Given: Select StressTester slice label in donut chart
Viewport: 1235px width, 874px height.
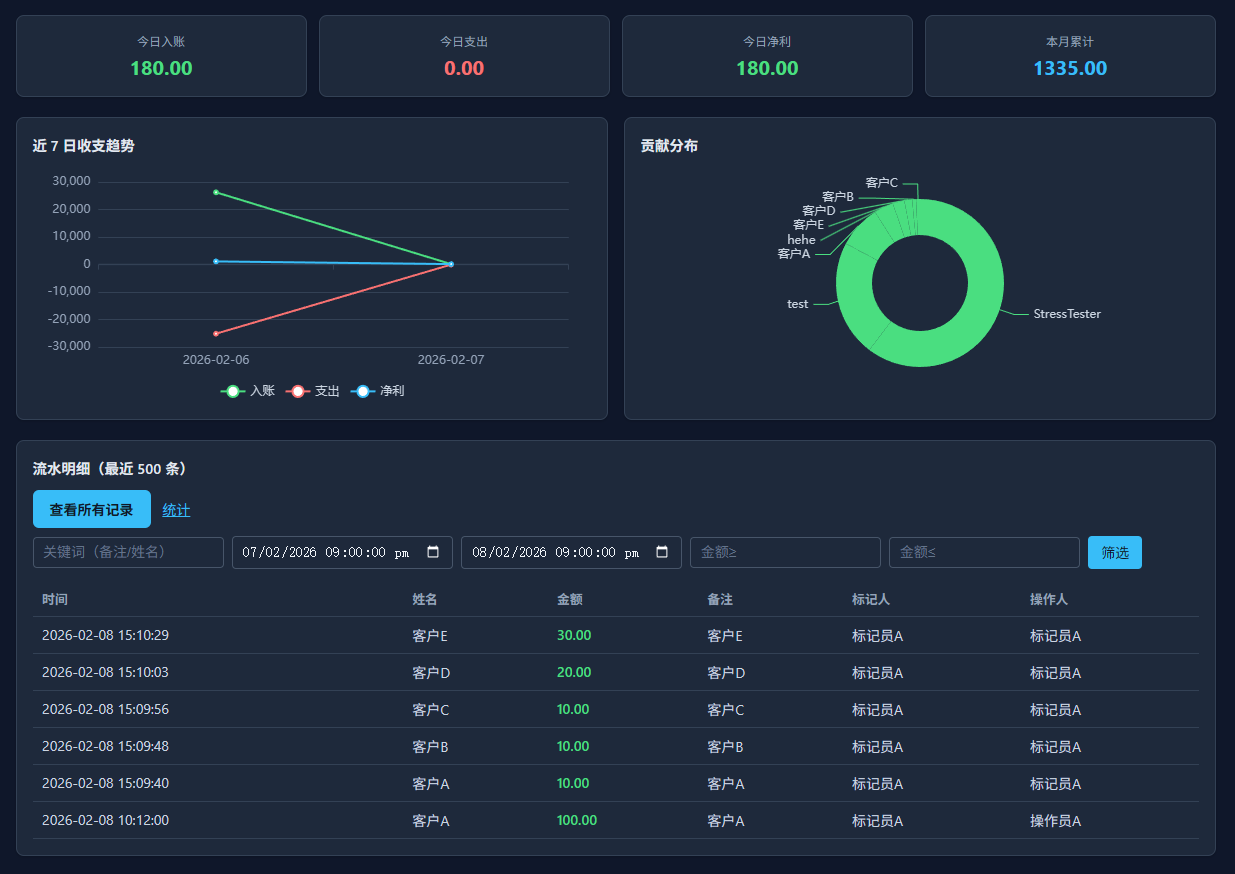Looking at the screenshot, I should coord(1066,314).
